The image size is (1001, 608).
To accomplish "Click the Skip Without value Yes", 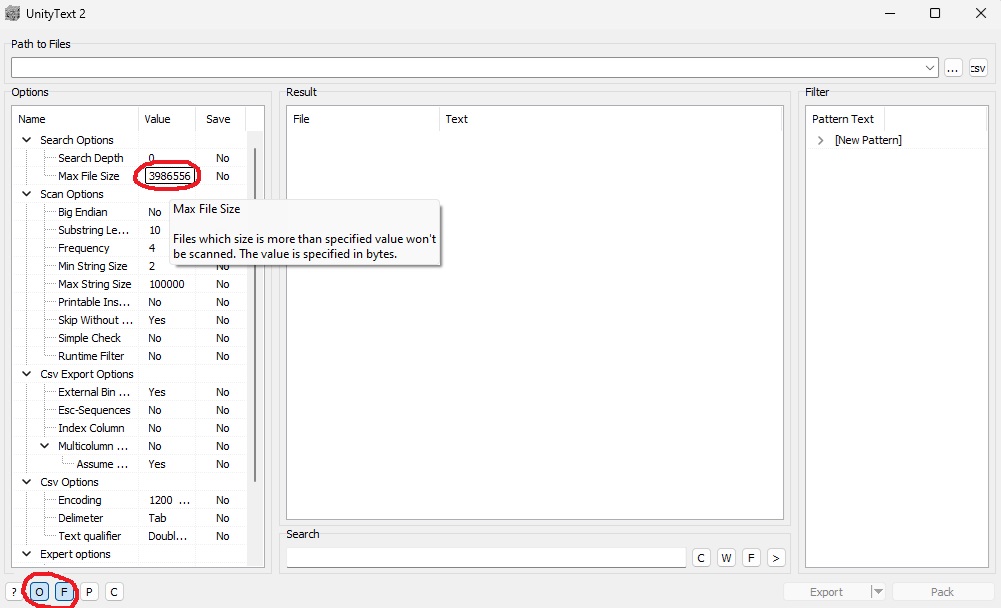I will tap(157, 320).
